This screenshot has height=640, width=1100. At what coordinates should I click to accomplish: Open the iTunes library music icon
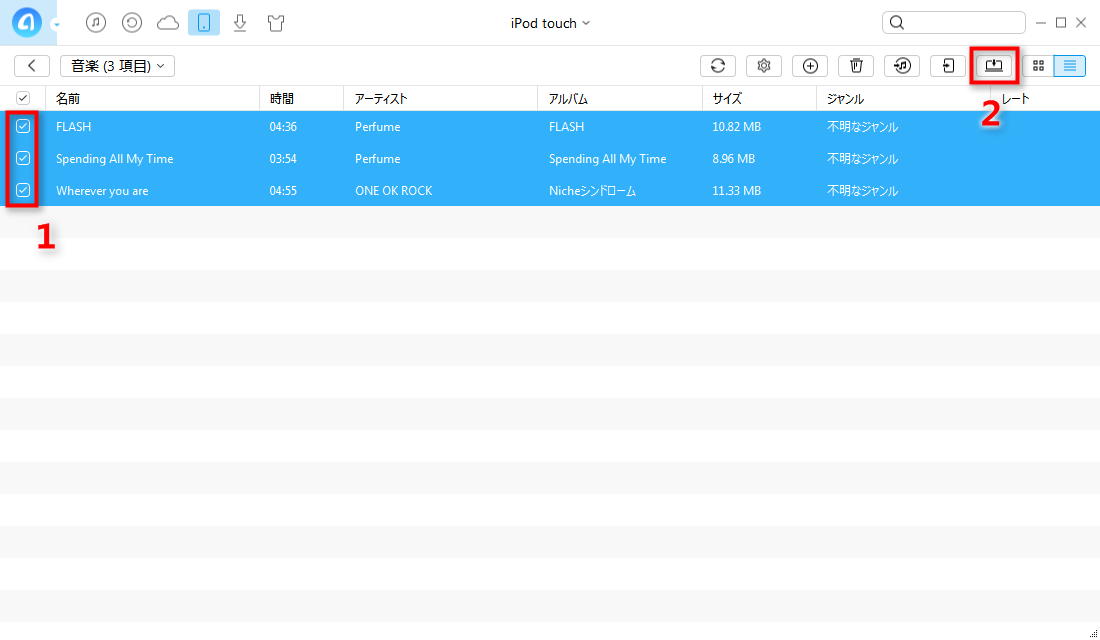pos(96,22)
